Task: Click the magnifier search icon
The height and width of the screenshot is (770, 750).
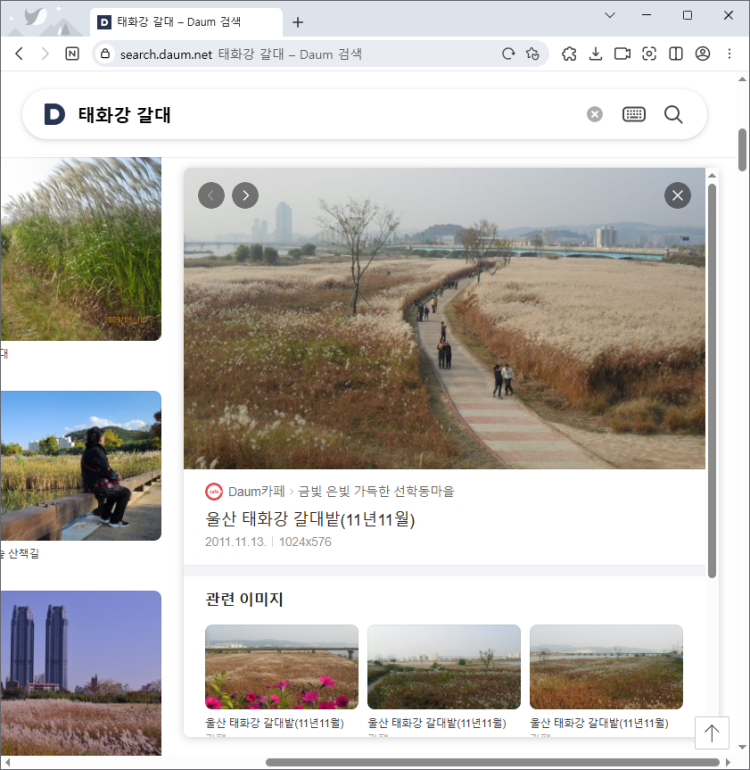Action: pyautogui.click(x=673, y=115)
